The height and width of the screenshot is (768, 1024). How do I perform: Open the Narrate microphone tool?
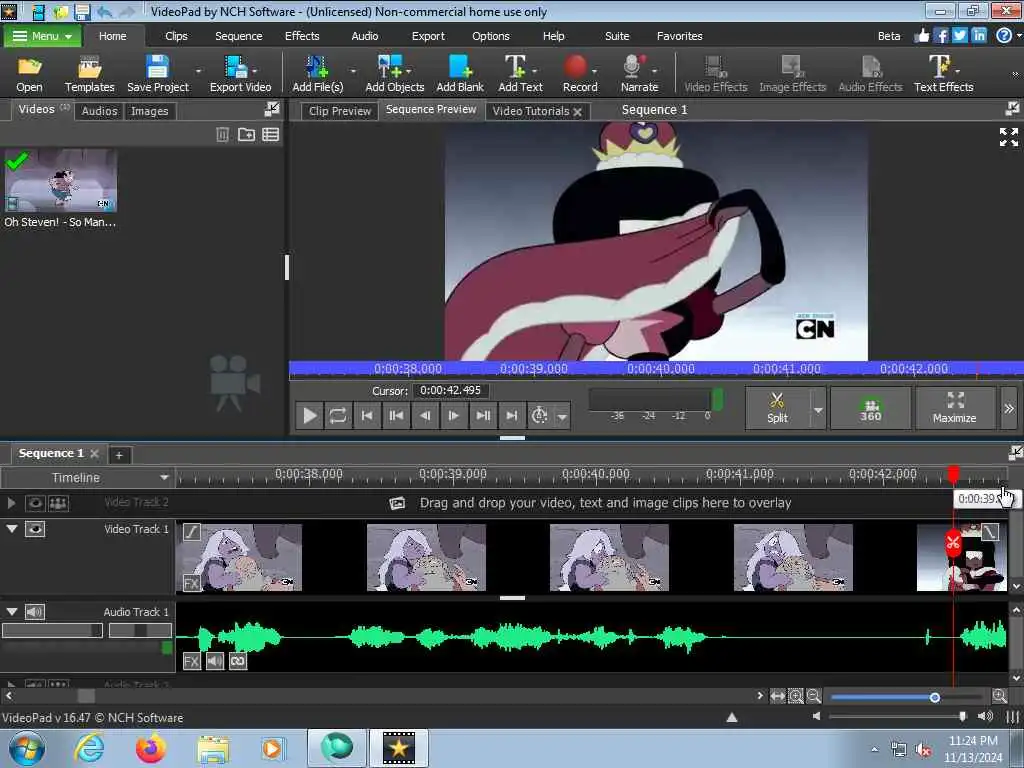pyautogui.click(x=639, y=74)
